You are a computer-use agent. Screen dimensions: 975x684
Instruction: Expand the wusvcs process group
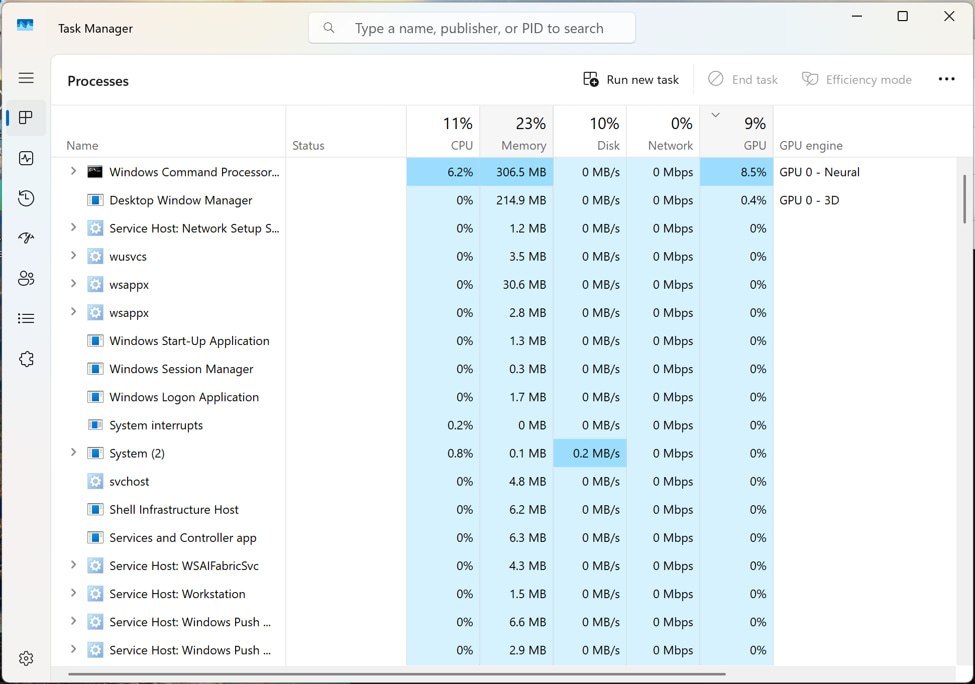pyautogui.click(x=73, y=256)
